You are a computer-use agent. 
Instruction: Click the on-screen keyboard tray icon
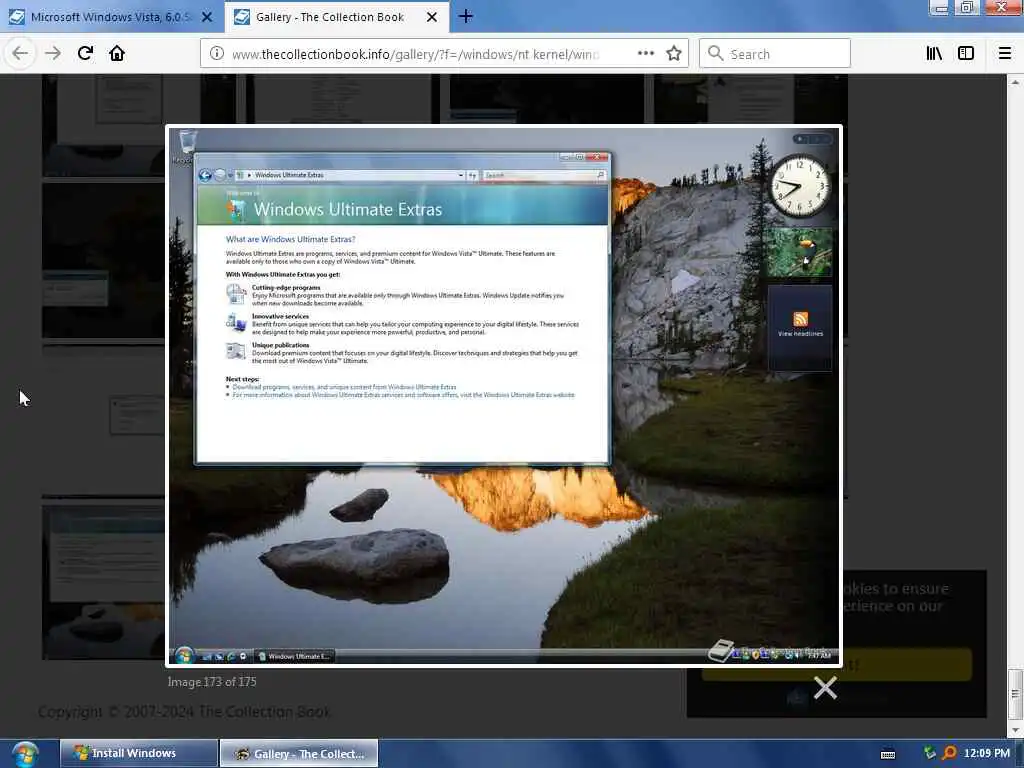point(888,754)
